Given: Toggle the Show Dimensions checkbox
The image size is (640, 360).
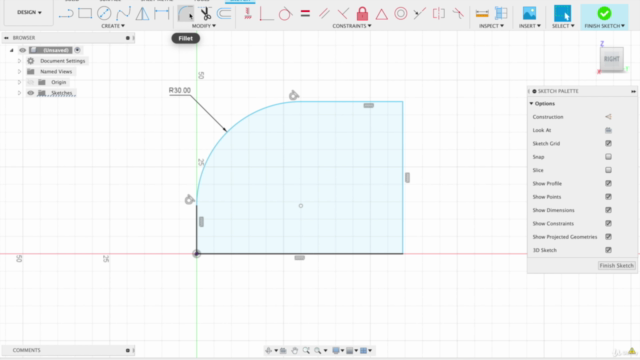Looking at the screenshot, I should coord(608,210).
